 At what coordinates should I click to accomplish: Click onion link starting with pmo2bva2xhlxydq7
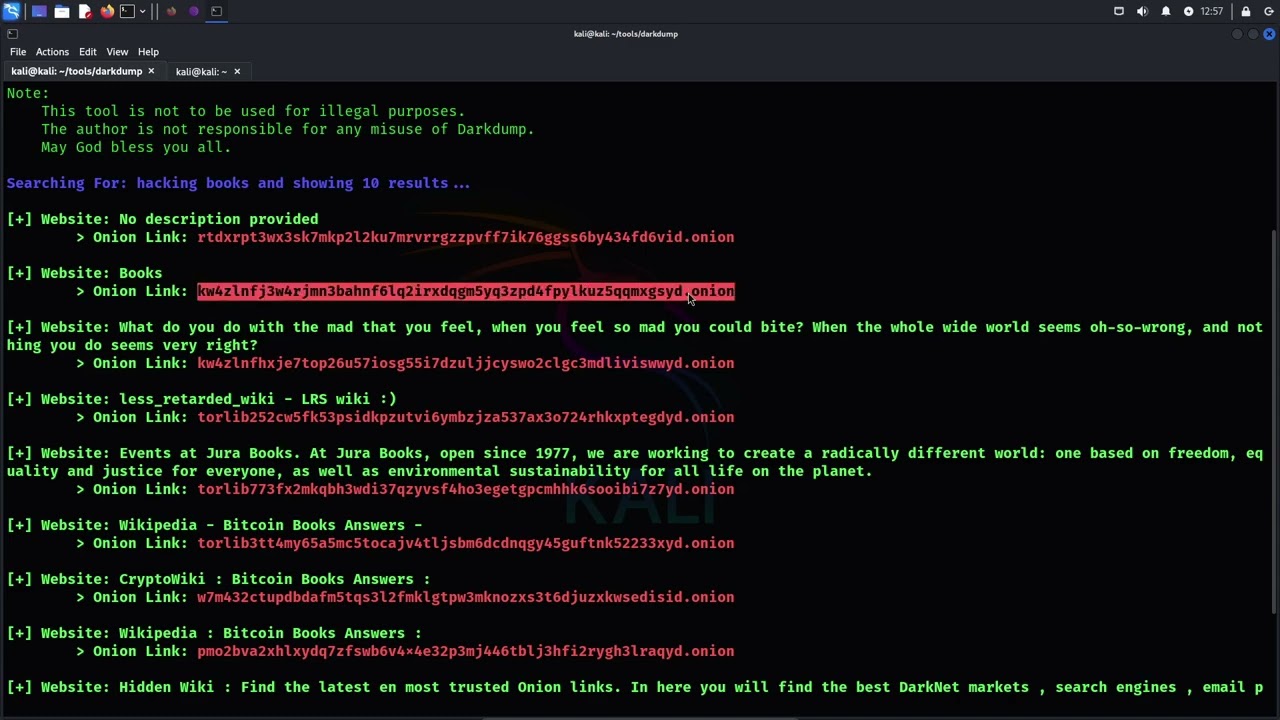(x=465, y=651)
